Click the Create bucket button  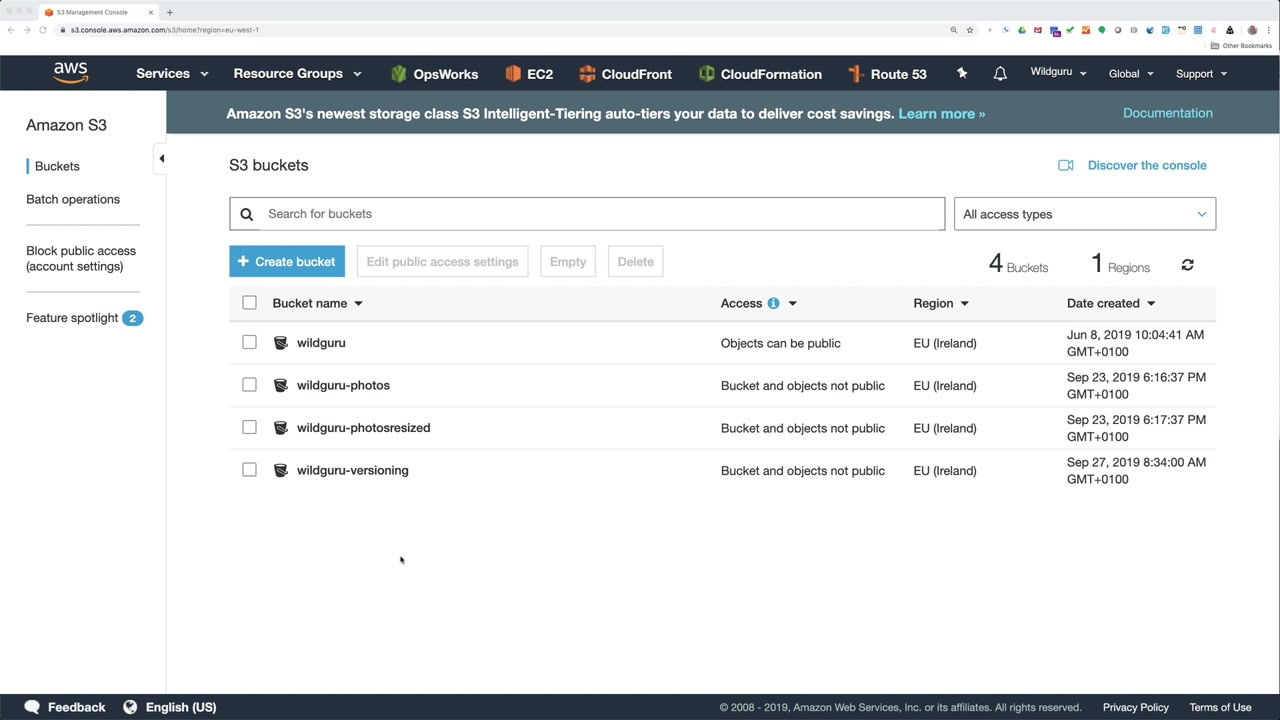(x=287, y=262)
